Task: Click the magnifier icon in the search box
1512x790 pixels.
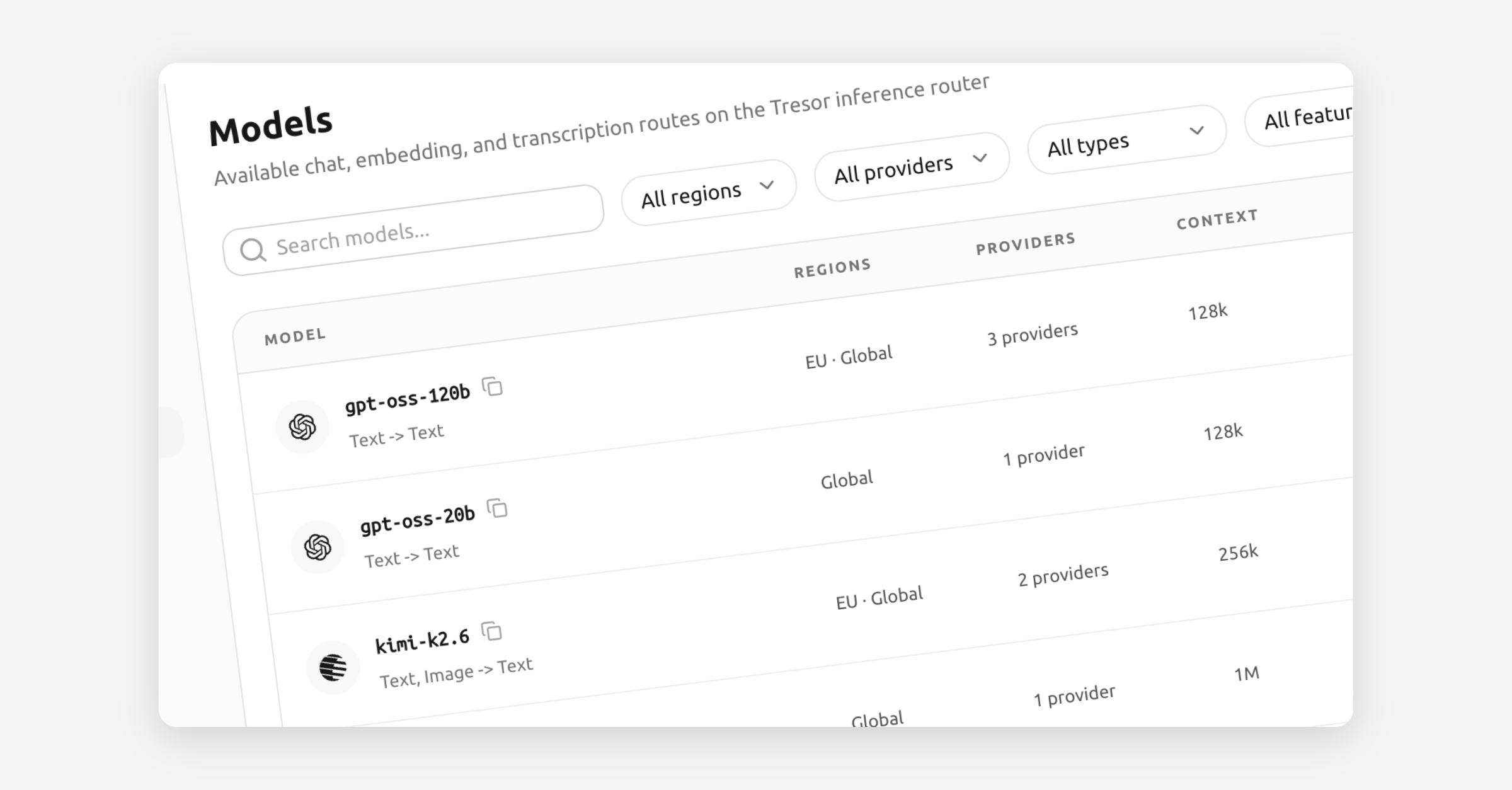Action: point(253,250)
